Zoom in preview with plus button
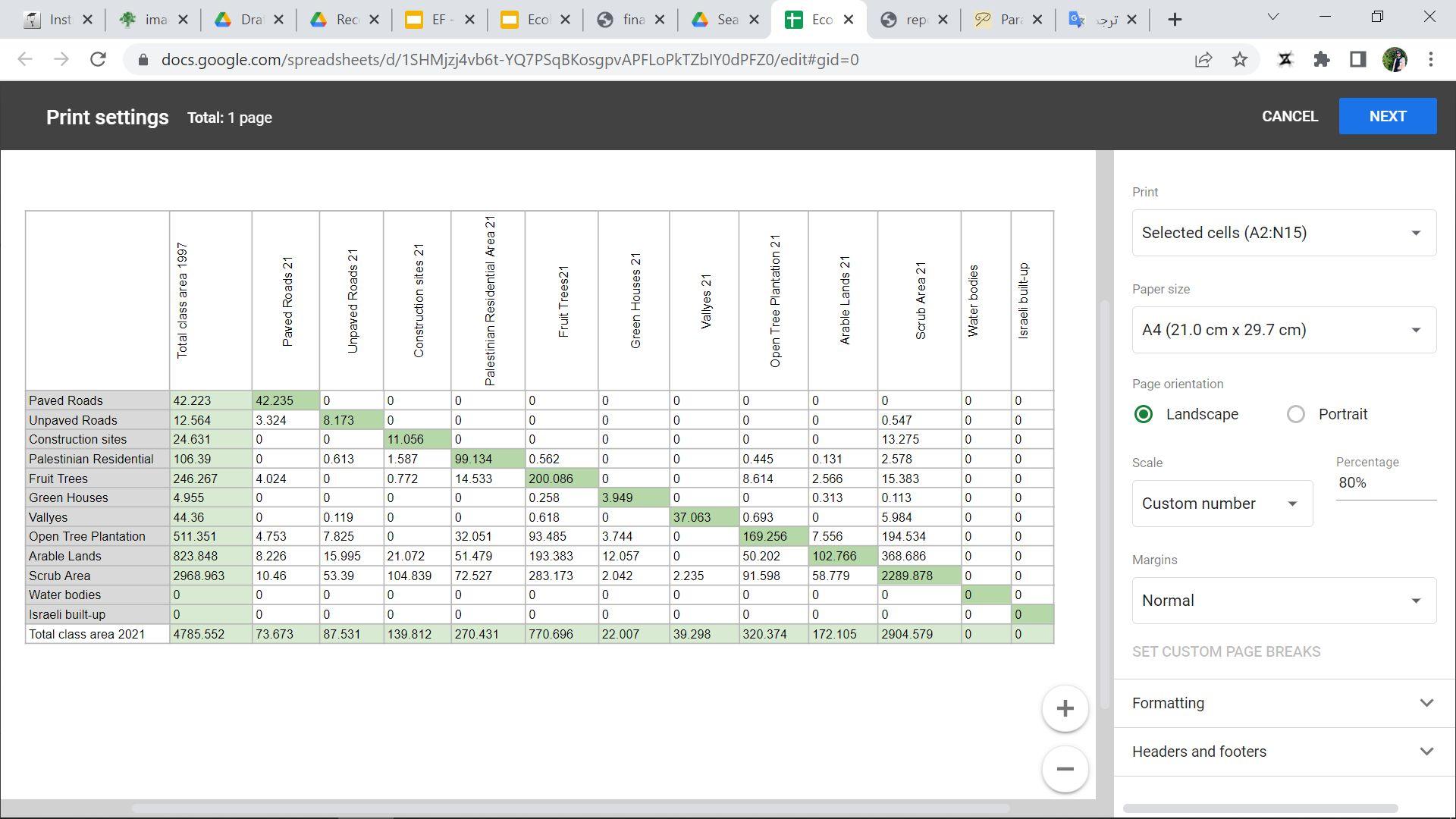Viewport: 1456px width, 819px height. [1065, 709]
